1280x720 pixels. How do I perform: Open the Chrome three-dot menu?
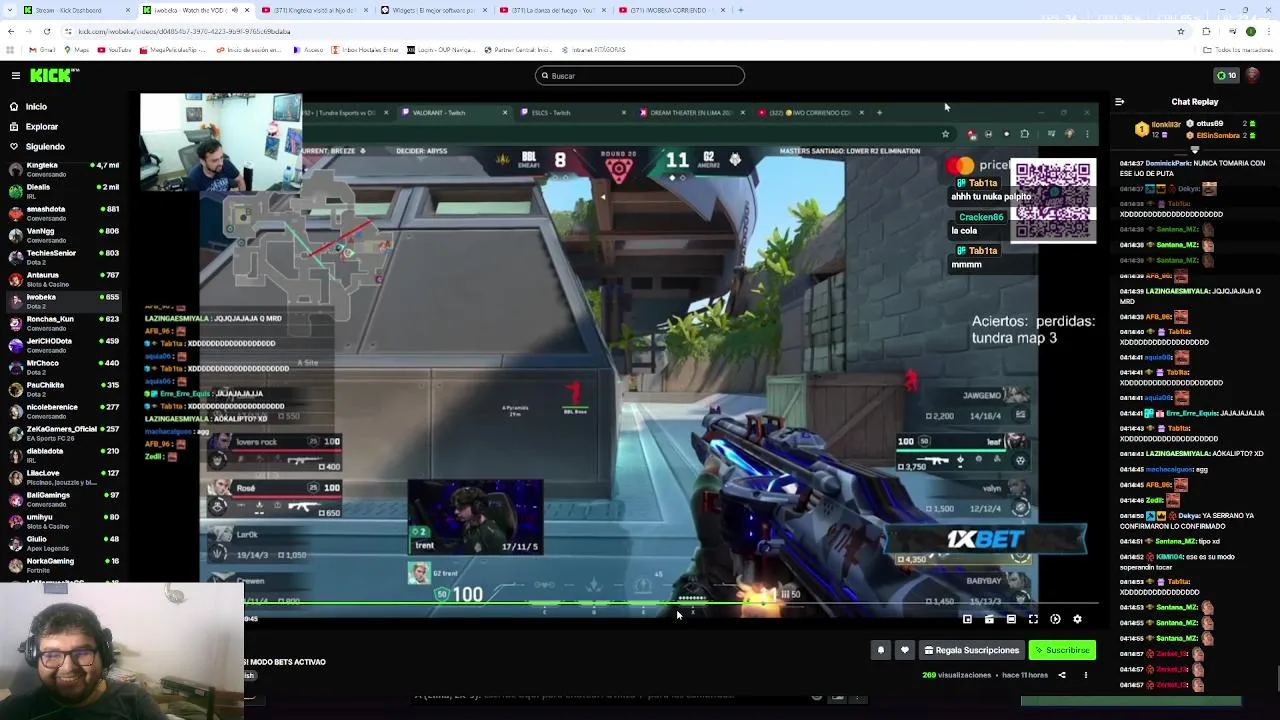(x=1270, y=31)
